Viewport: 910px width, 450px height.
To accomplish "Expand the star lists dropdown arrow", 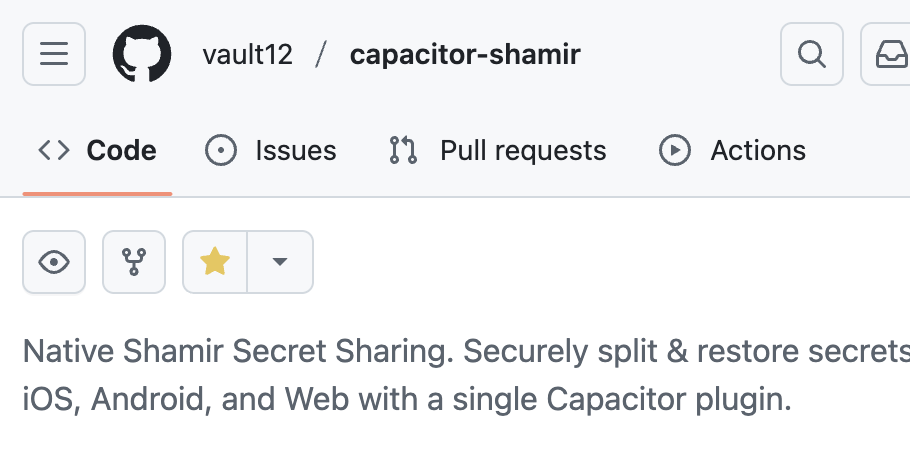I will tap(280, 262).
